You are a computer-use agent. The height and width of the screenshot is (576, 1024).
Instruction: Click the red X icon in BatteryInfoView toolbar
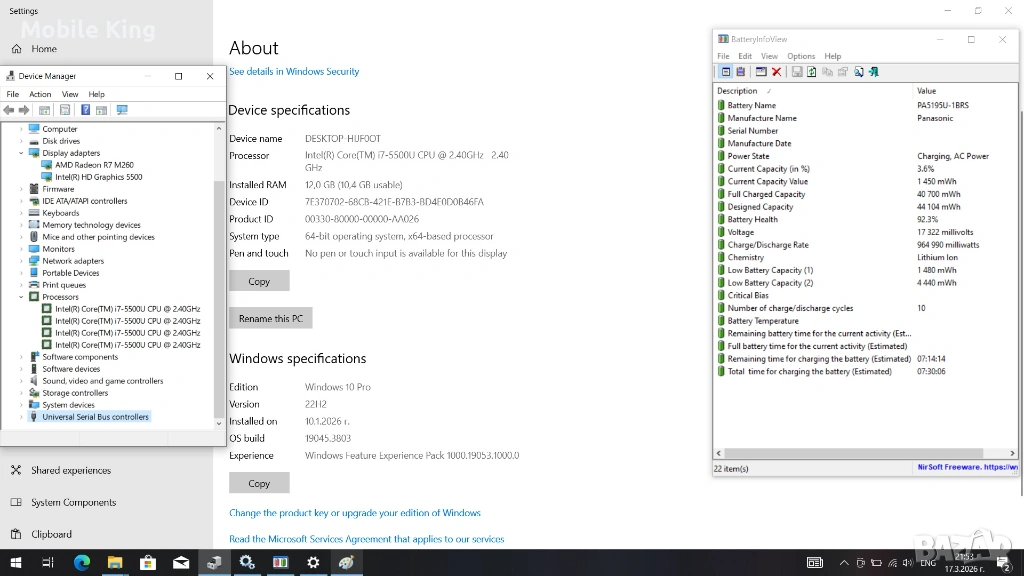(776, 72)
